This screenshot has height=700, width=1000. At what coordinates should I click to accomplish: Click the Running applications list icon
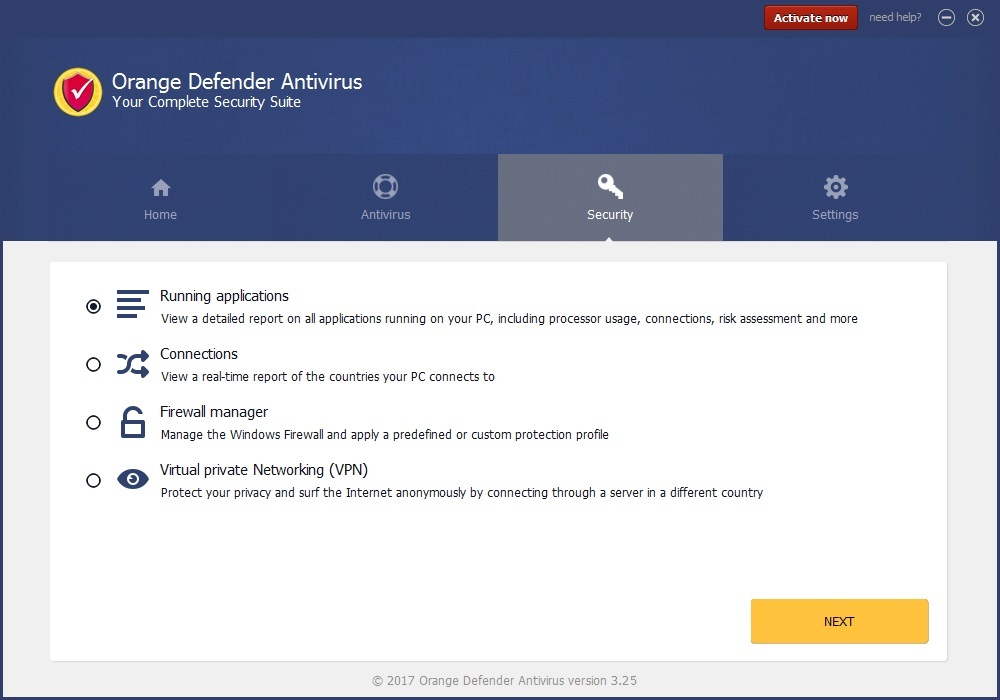[x=132, y=305]
